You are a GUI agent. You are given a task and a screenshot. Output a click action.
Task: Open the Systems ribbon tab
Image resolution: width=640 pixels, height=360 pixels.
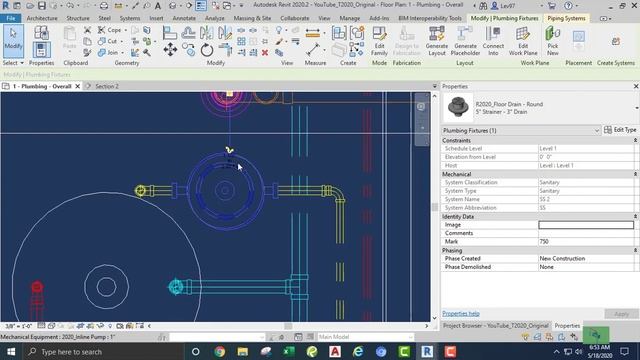(130, 18)
